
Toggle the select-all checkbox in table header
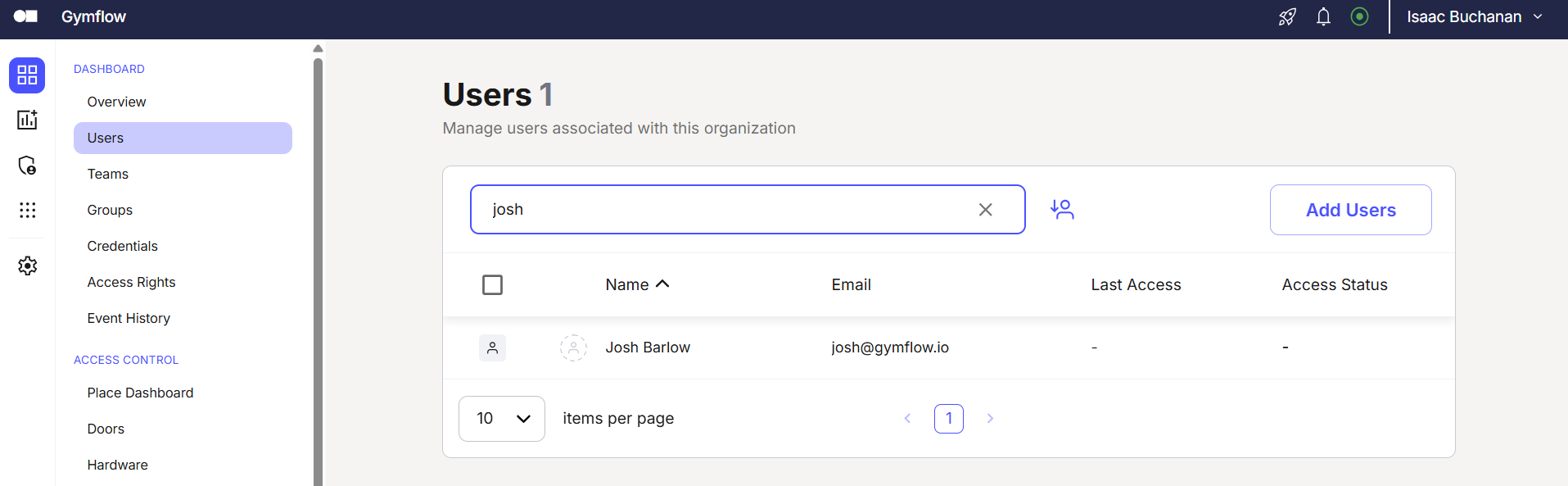(x=492, y=284)
